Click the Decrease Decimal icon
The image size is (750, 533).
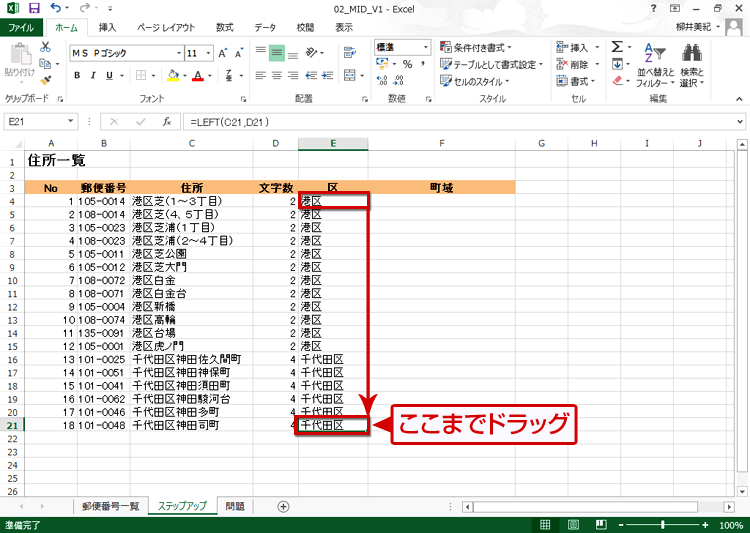point(399,80)
